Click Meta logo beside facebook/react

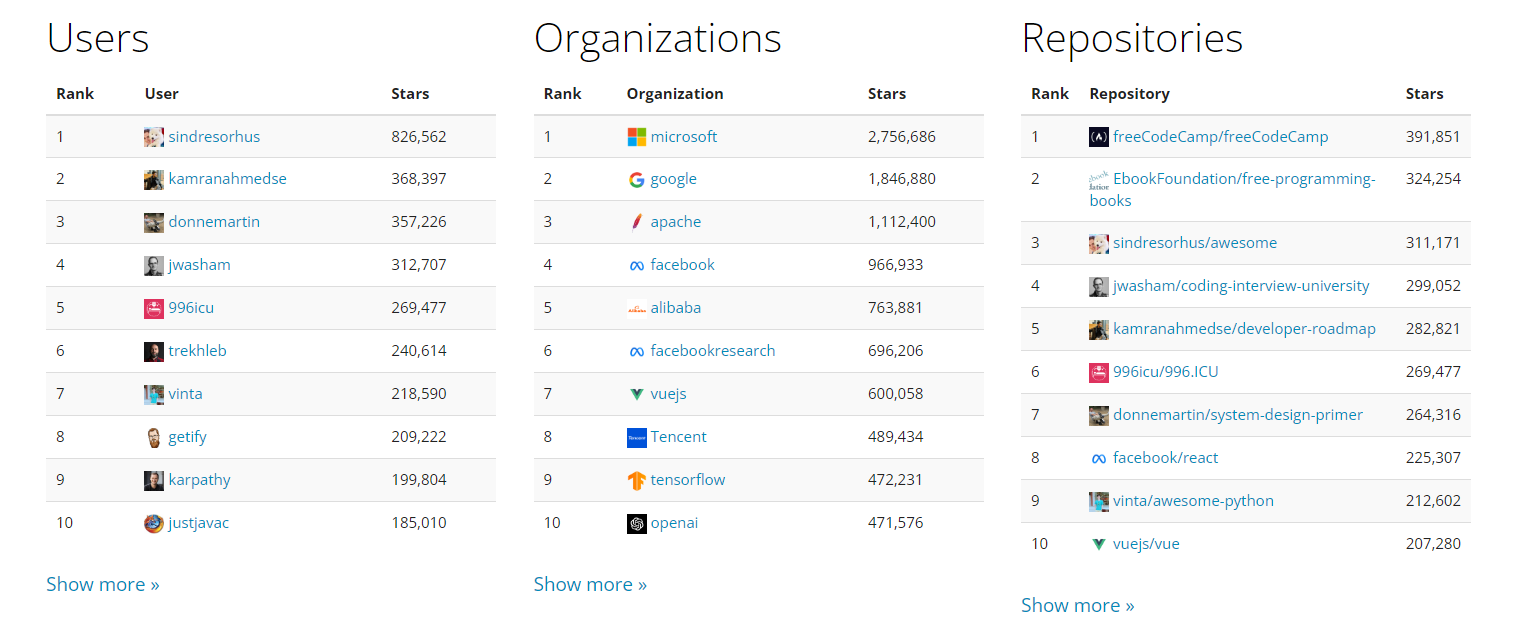[x=1099, y=459]
